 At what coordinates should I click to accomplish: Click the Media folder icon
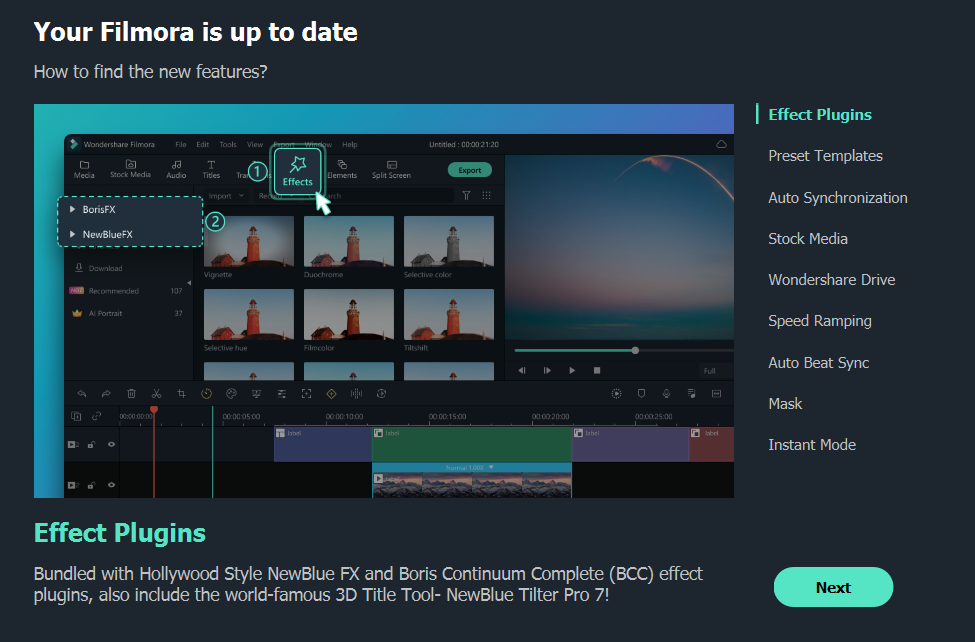click(x=84, y=165)
